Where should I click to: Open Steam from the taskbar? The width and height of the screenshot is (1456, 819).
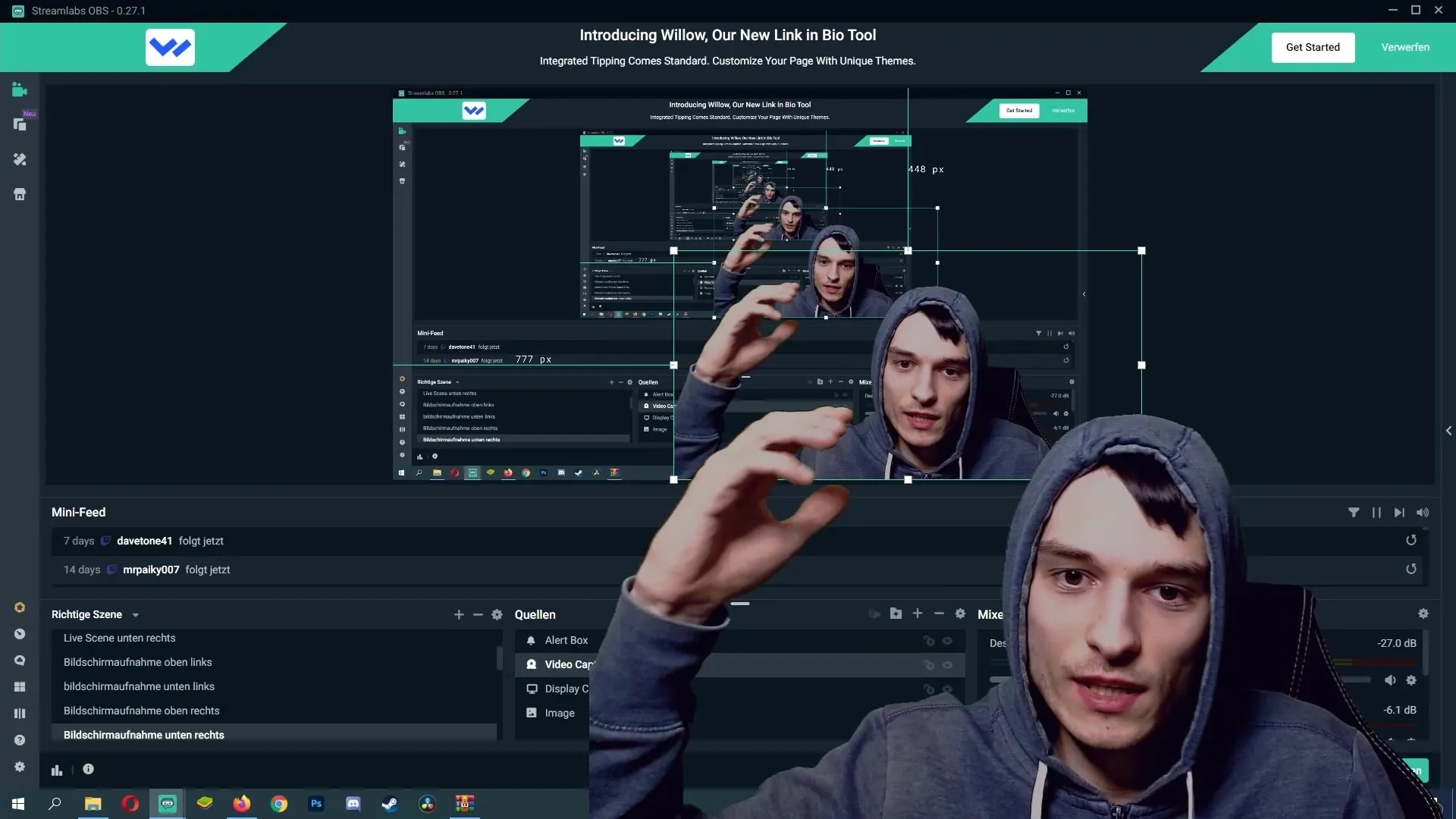pos(390,804)
